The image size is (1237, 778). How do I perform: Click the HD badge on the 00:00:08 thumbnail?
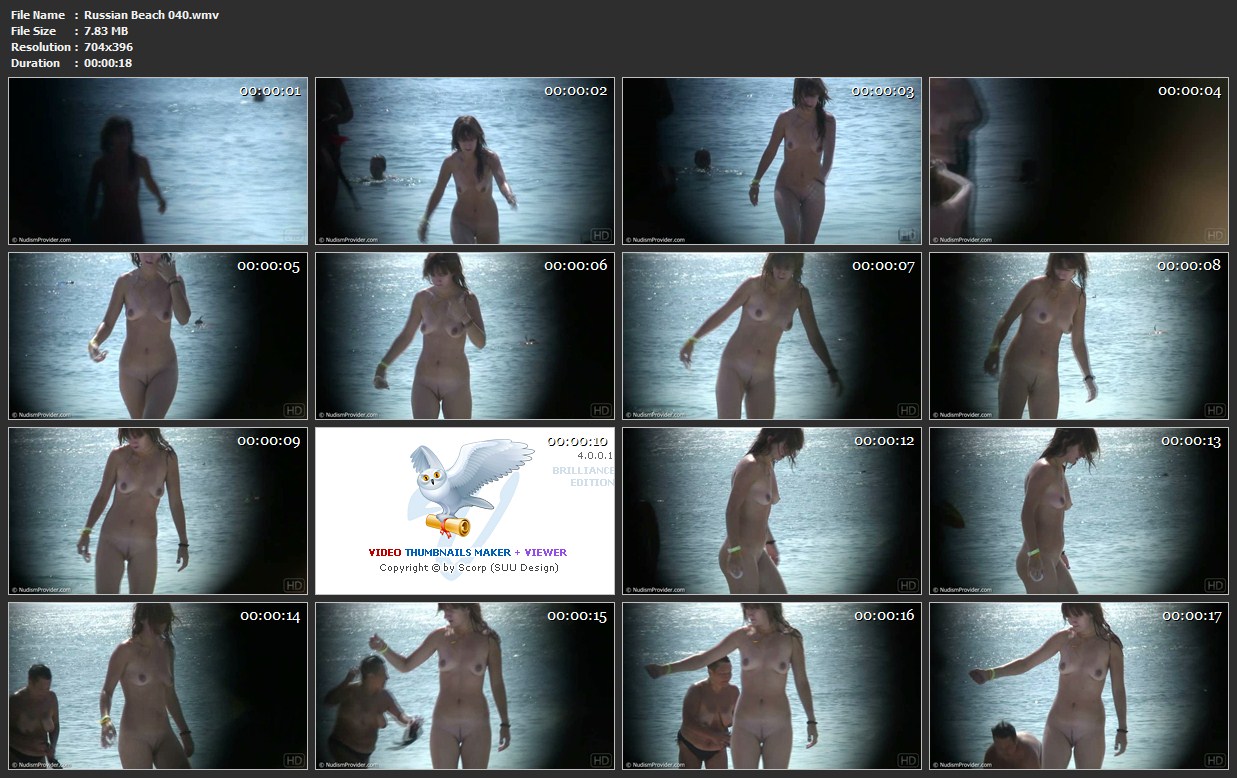(1214, 410)
